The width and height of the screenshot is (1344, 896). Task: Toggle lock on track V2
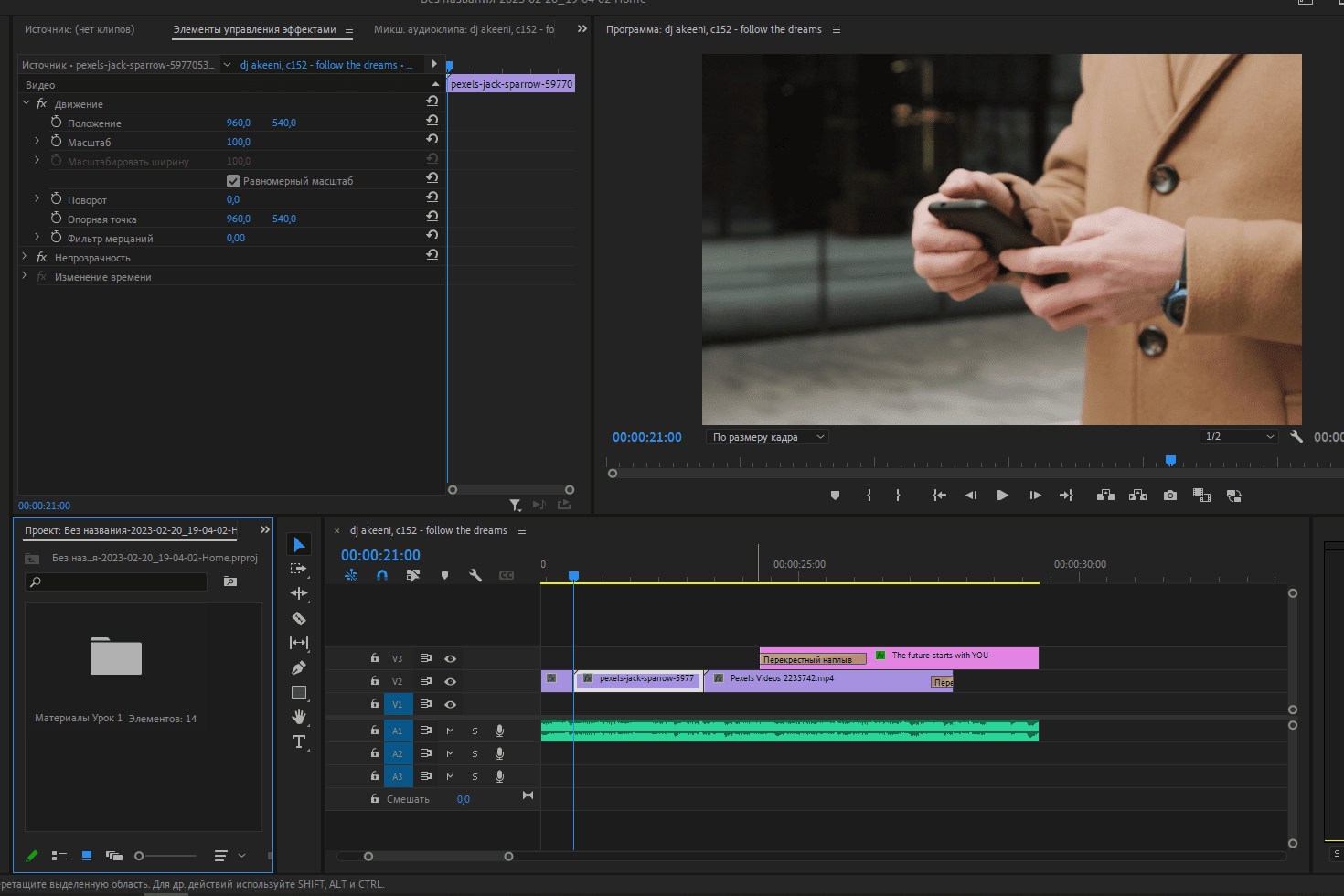coord(375,681)
